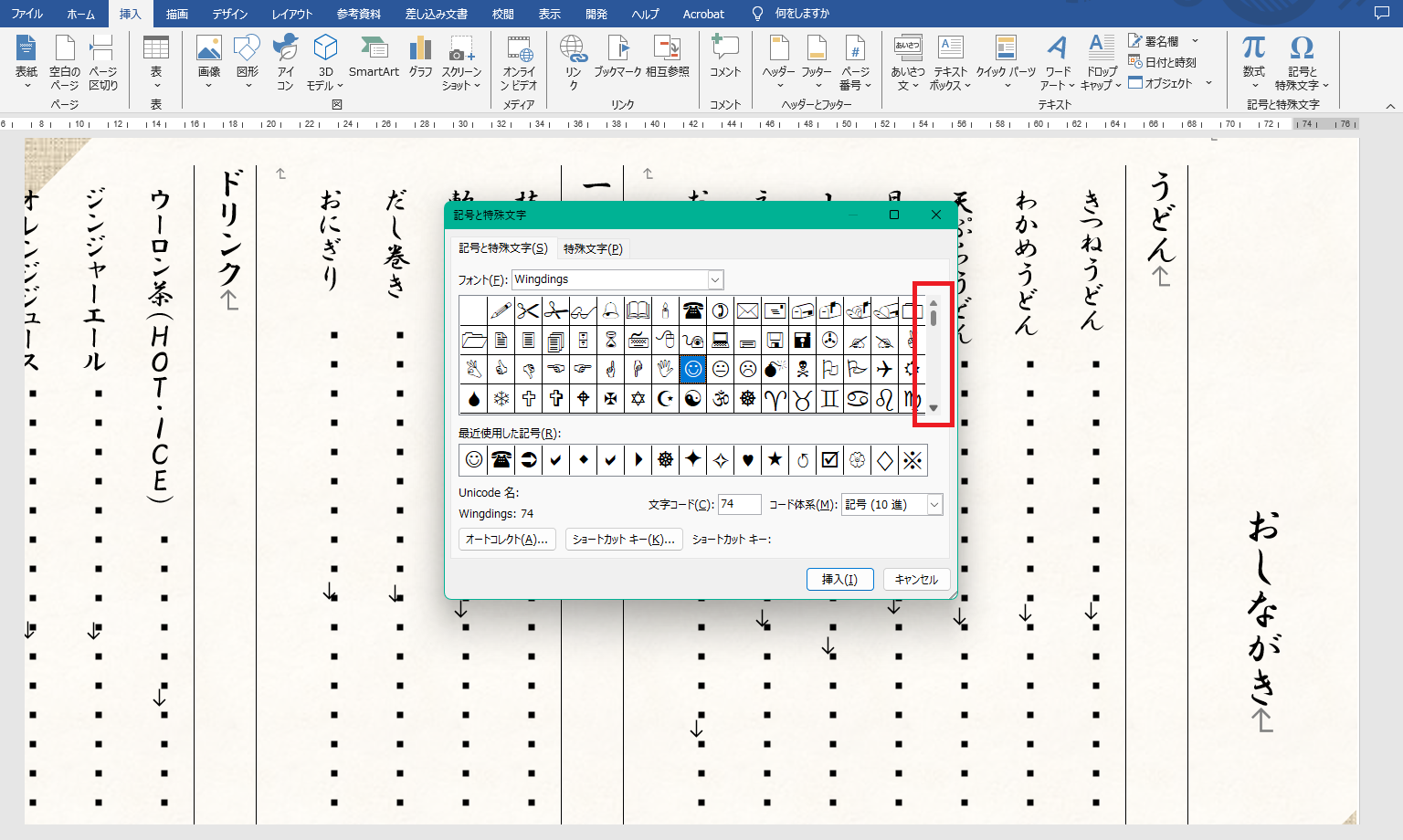Expand the ページ番号 page number menu
Screen dimensions: 1403x840
click(855, 62)
